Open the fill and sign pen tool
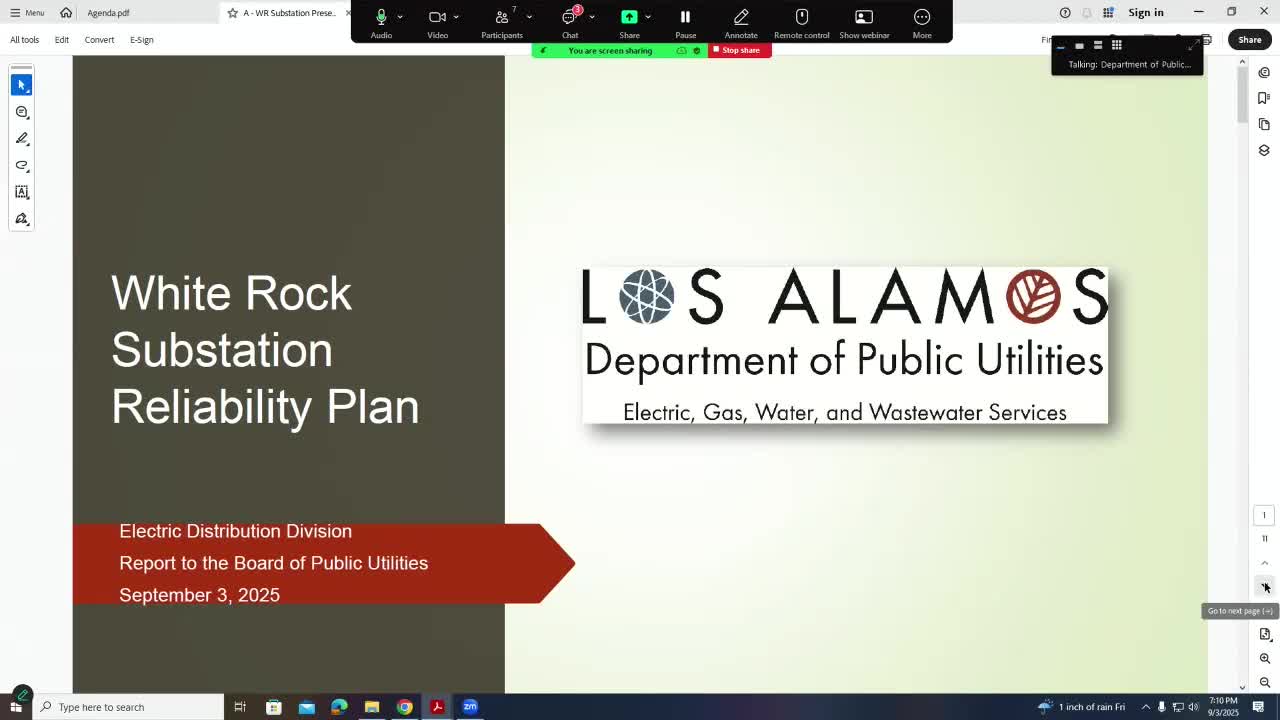Viewport: 1280px width, 720px height. 22,219
